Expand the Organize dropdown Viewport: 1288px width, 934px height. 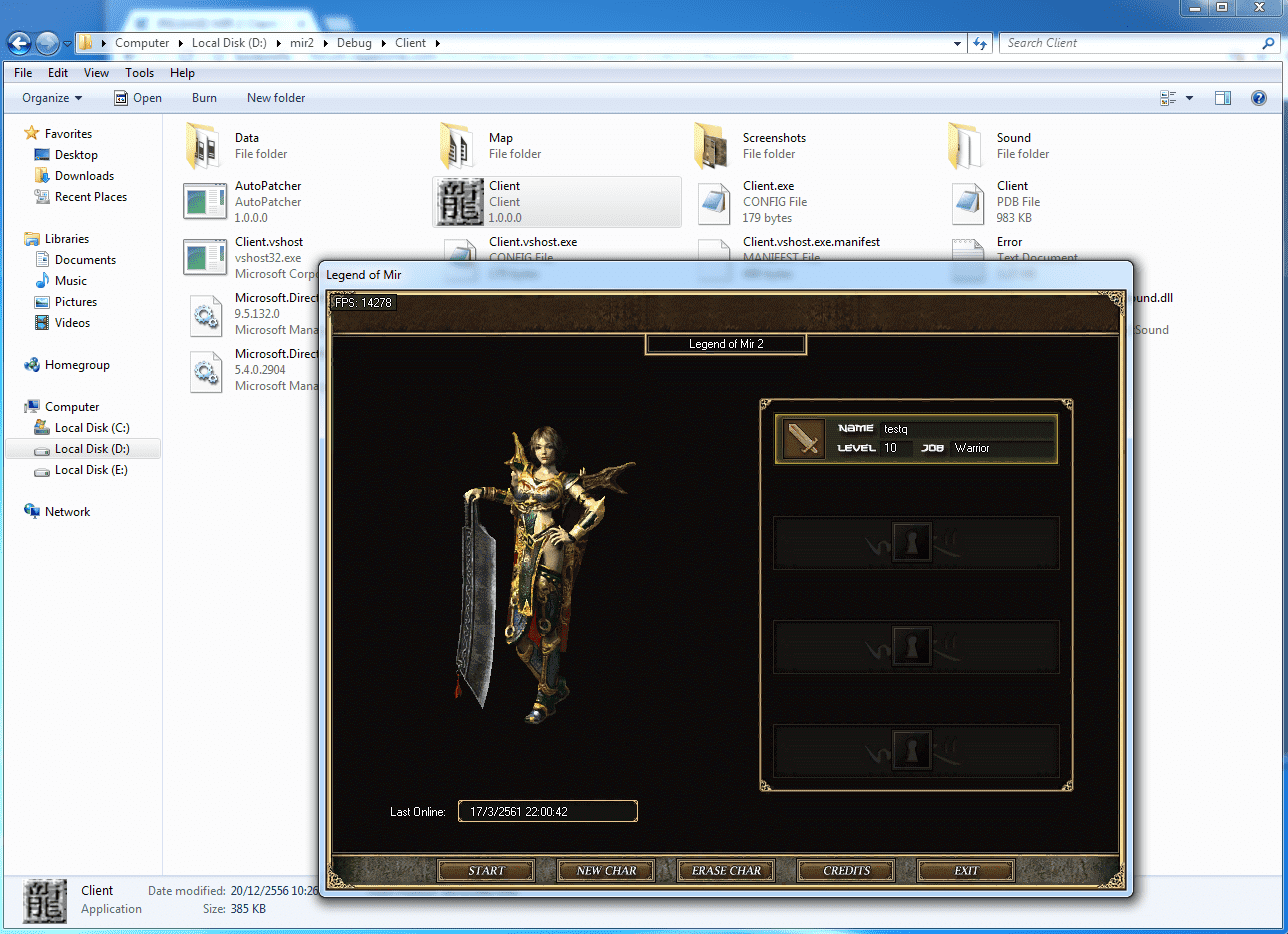coord(52,98)
